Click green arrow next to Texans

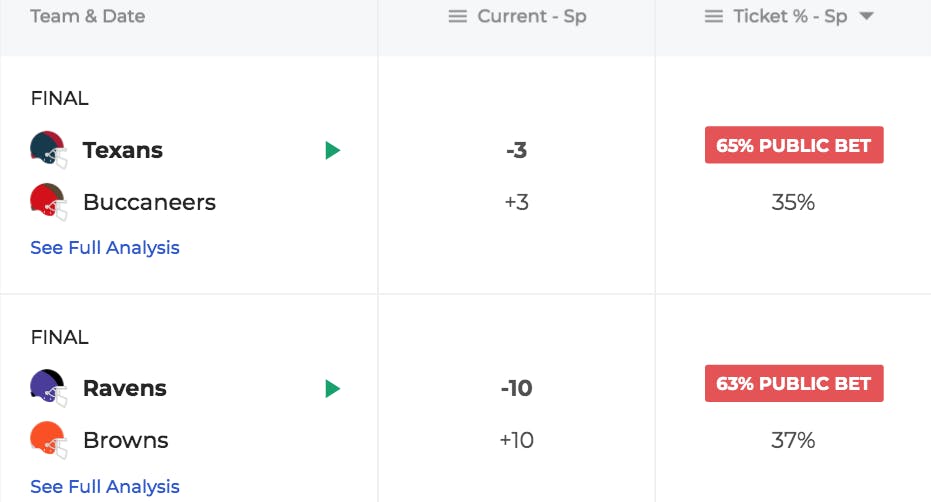(333, 150)
